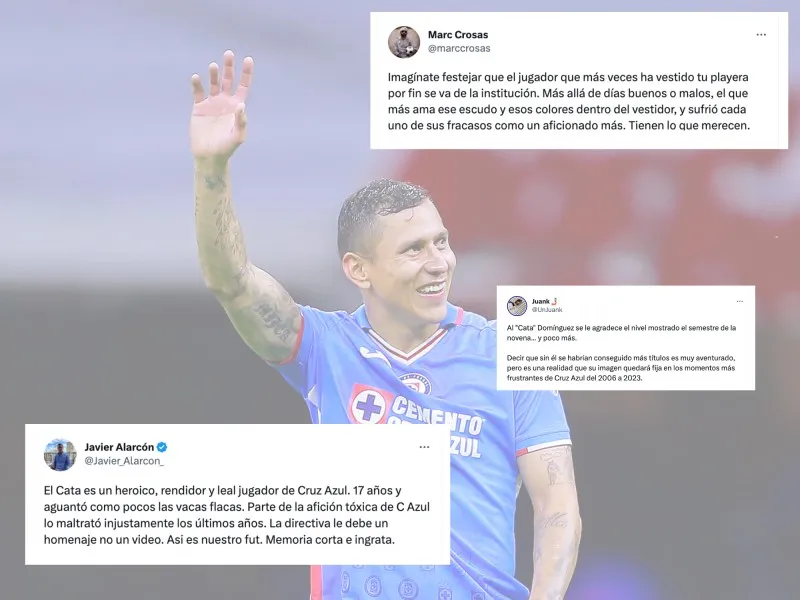Click the emoji next to Juank's name
This screenshot has height=600, width=800.
coord(554,302)
